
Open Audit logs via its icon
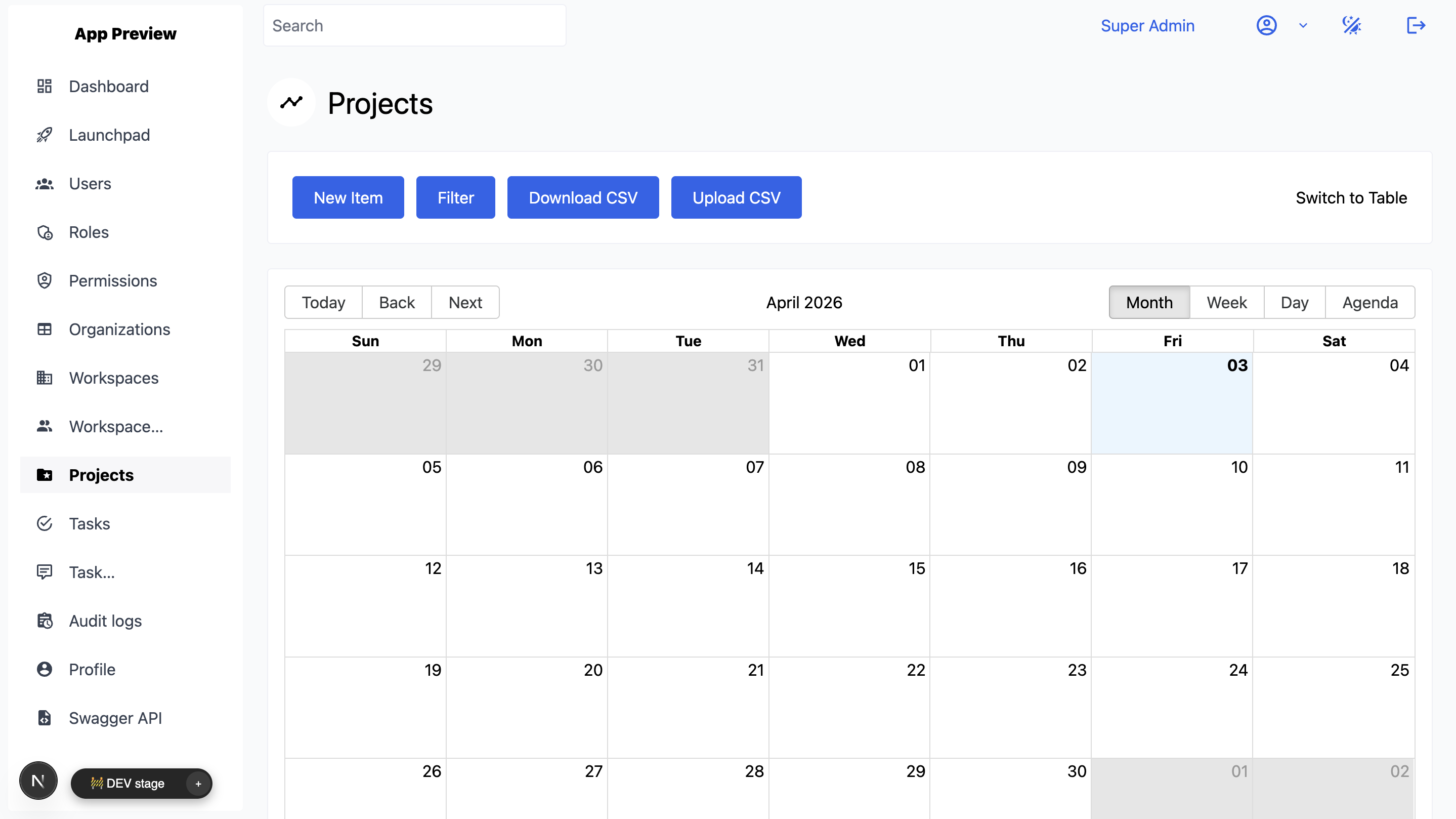[x=45, y=621]
